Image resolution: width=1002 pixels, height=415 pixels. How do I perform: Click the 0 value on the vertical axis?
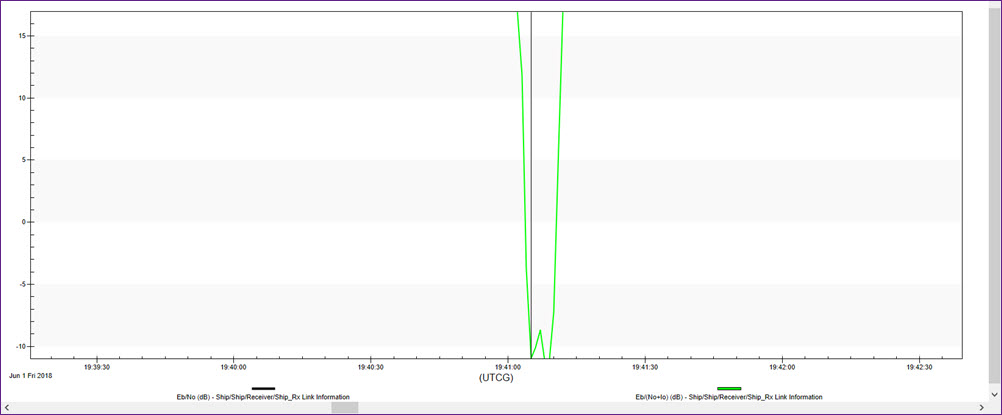tap(23, 222)
